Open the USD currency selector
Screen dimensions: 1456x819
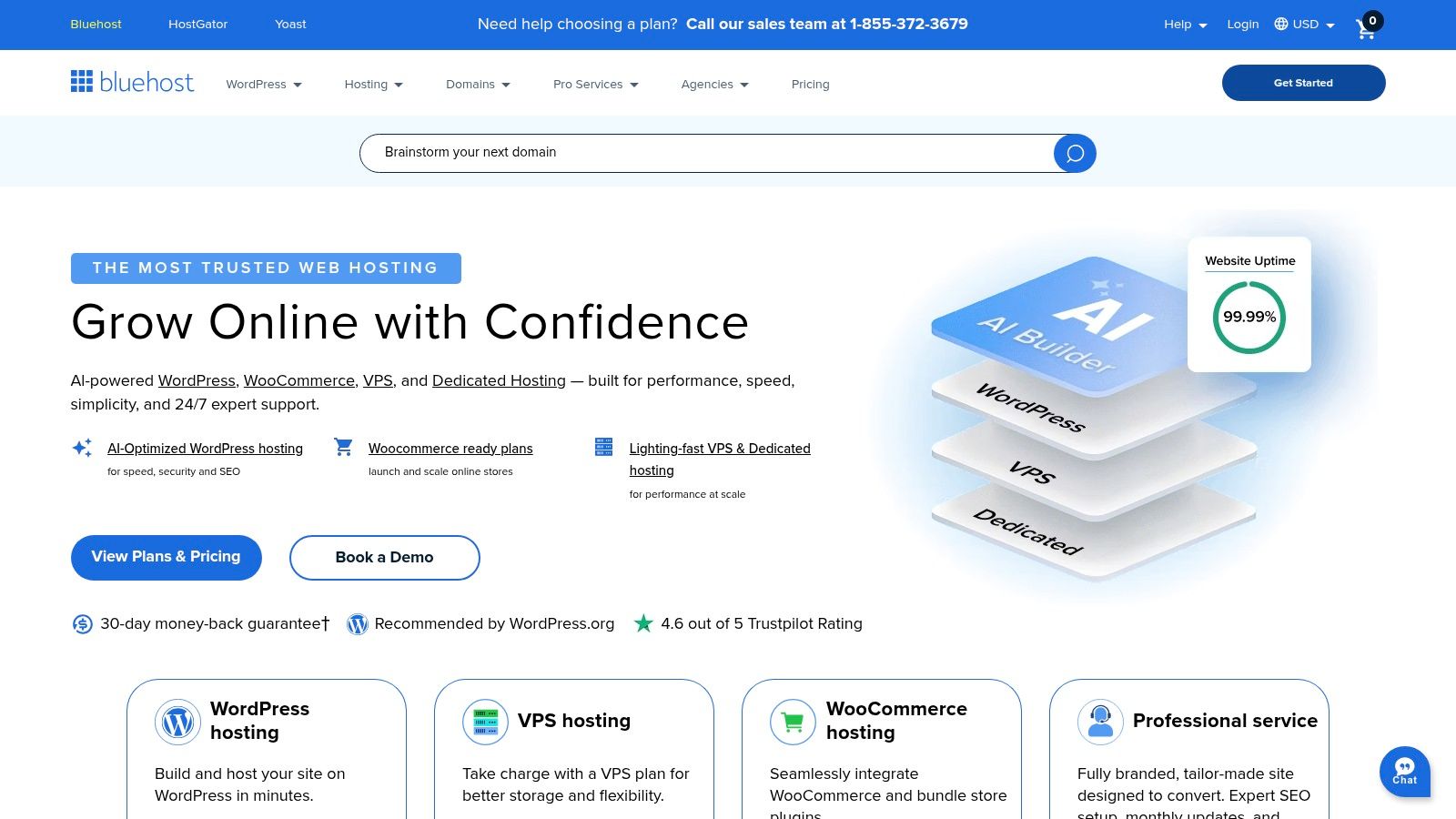pos(1305,24)
